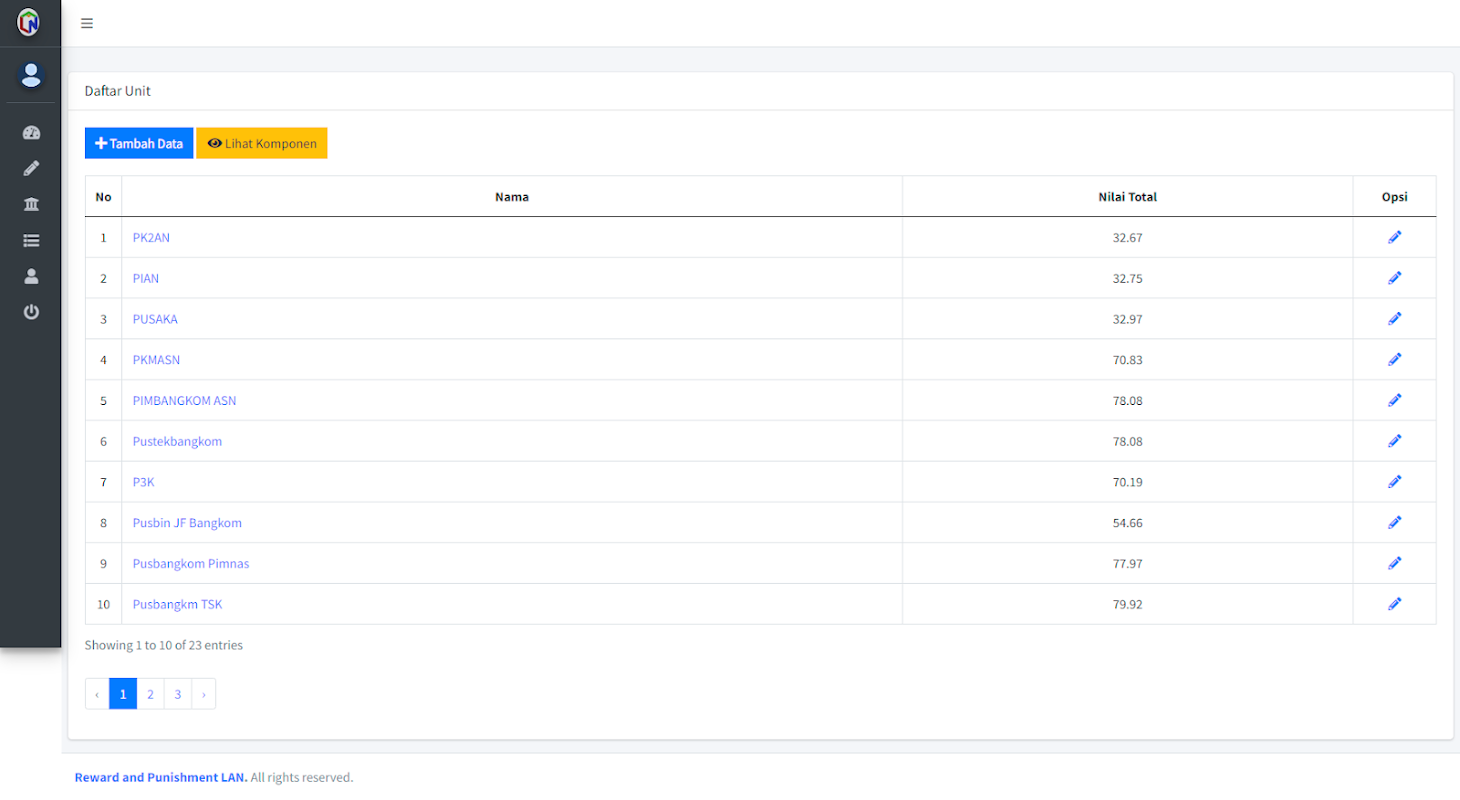
Task: Open the list icon in the sidebar
Action: click(31, 240)
